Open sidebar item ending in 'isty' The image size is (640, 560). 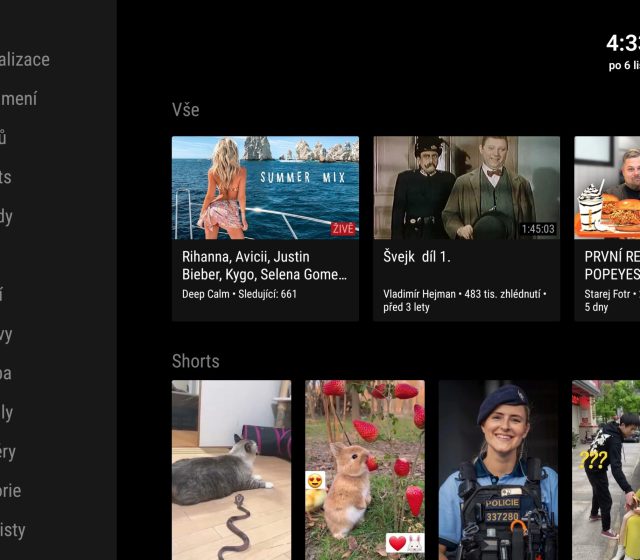click(13, 530)
